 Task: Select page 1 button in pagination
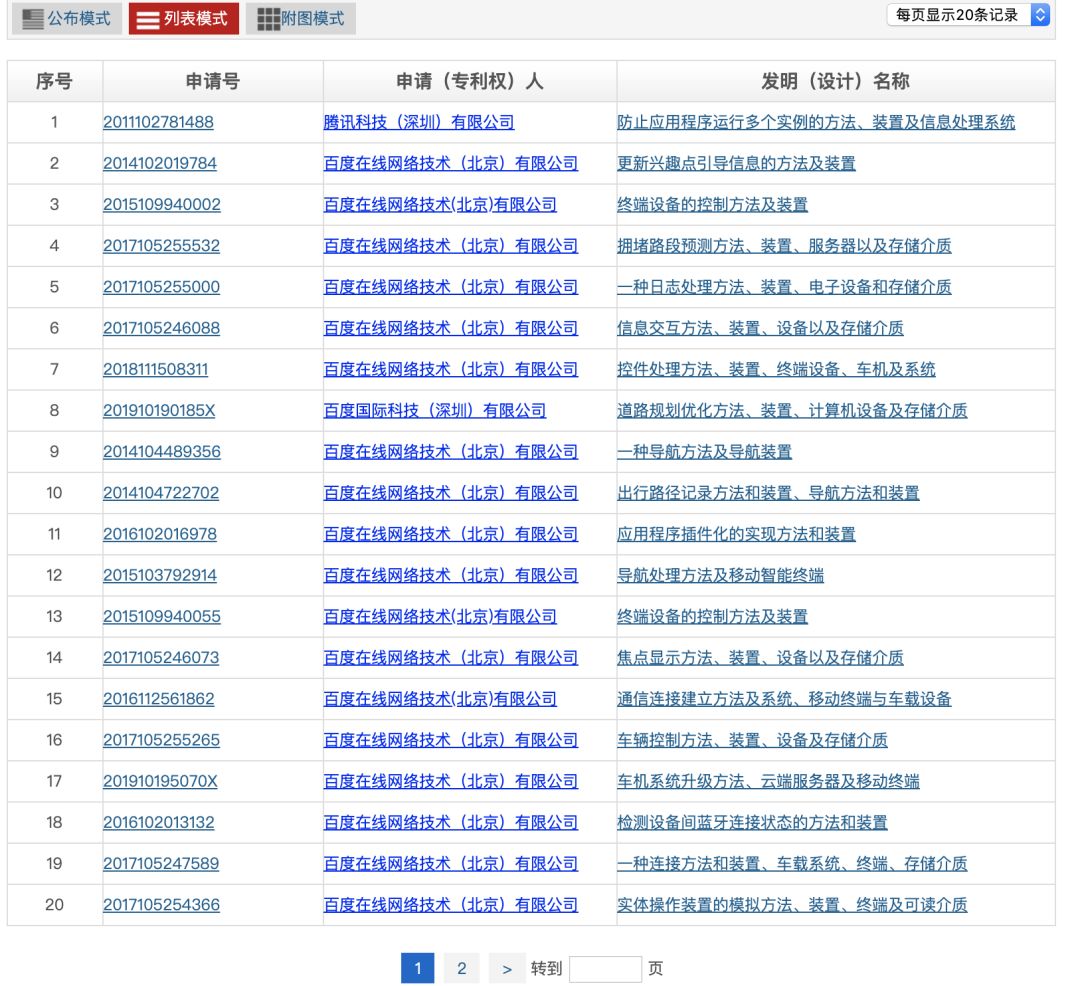coord(417,968)
